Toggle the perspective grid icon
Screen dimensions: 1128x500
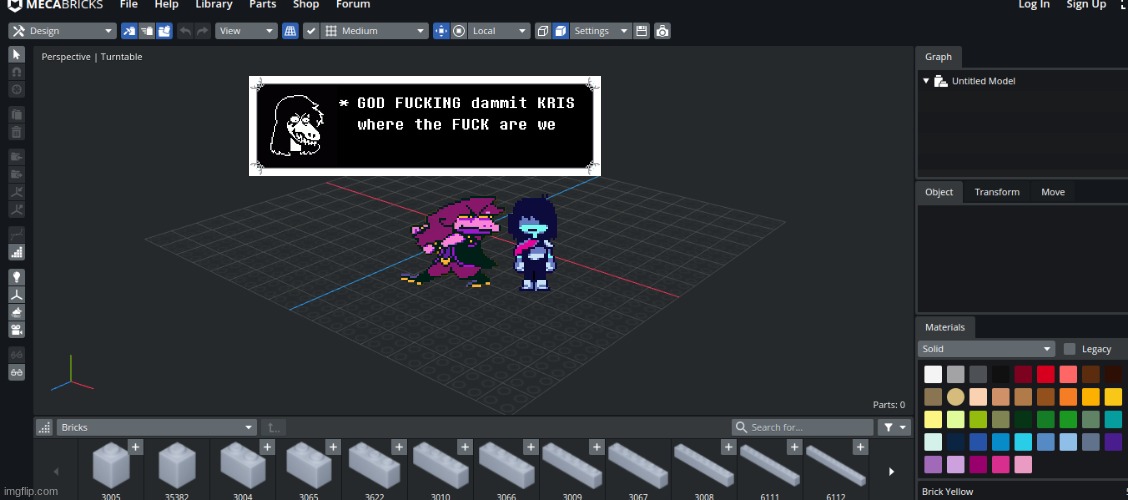pos(290,31)
